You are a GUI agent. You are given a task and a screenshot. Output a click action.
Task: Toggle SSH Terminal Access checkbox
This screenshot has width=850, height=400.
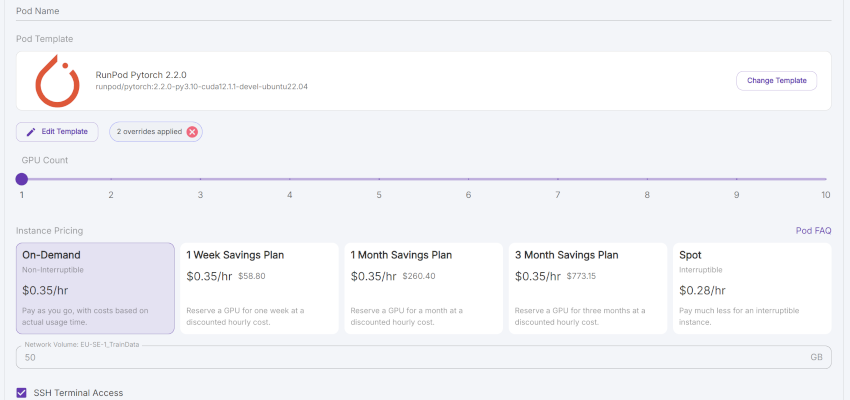tap(22, 393)
